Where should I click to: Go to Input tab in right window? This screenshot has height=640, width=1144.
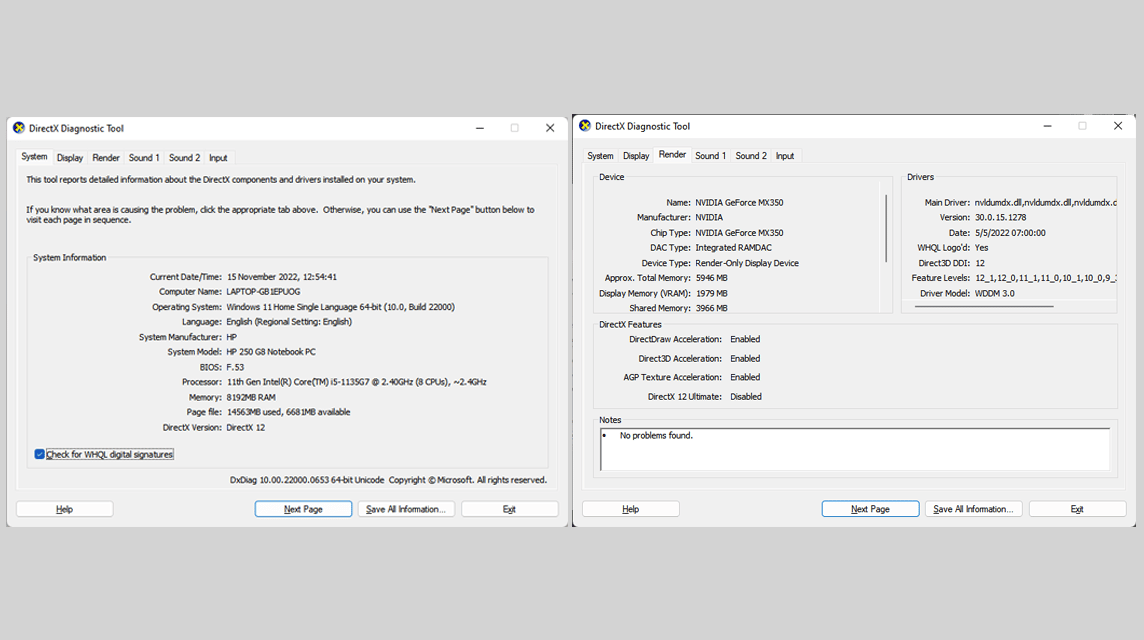pos(785,155)
